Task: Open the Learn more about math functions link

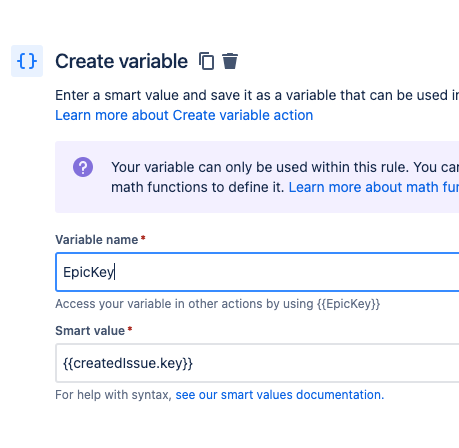Action: (x=374, y=187)
